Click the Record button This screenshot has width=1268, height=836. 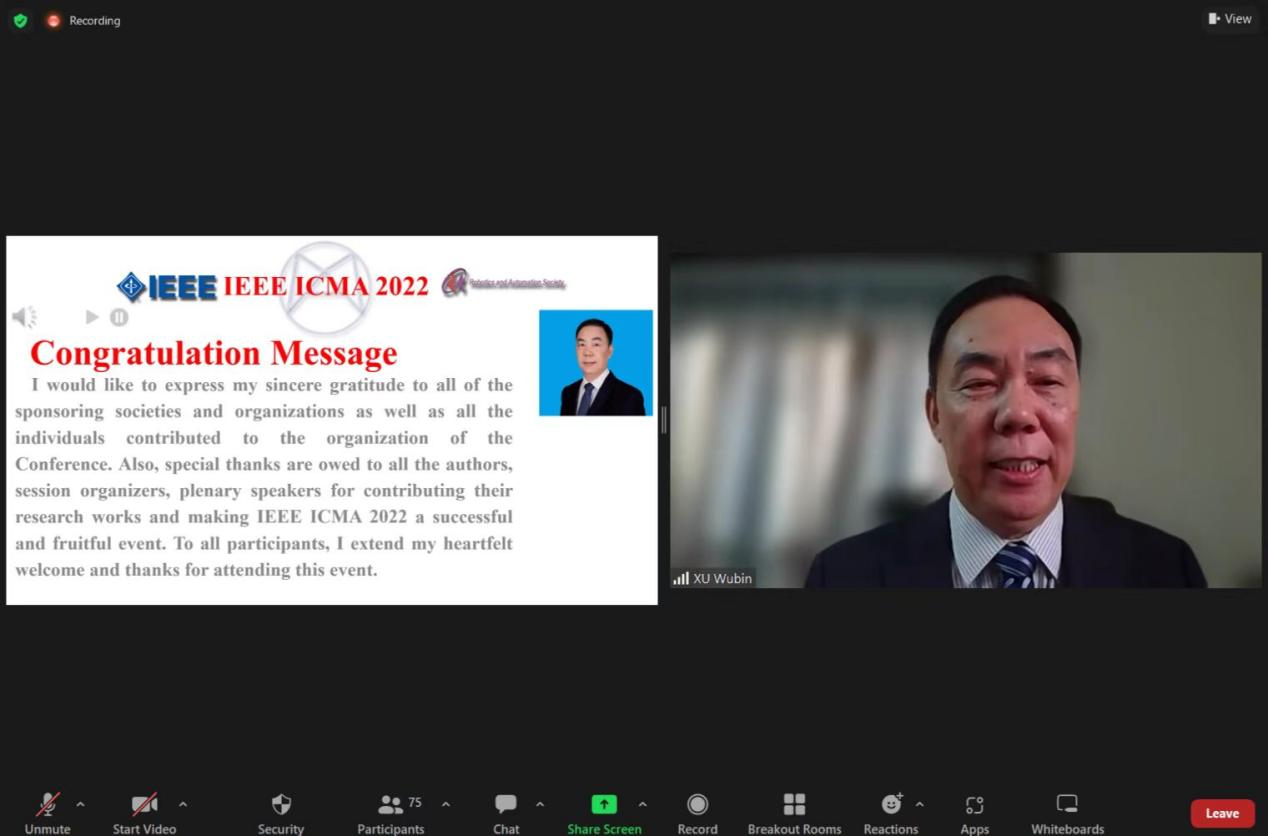697,813
